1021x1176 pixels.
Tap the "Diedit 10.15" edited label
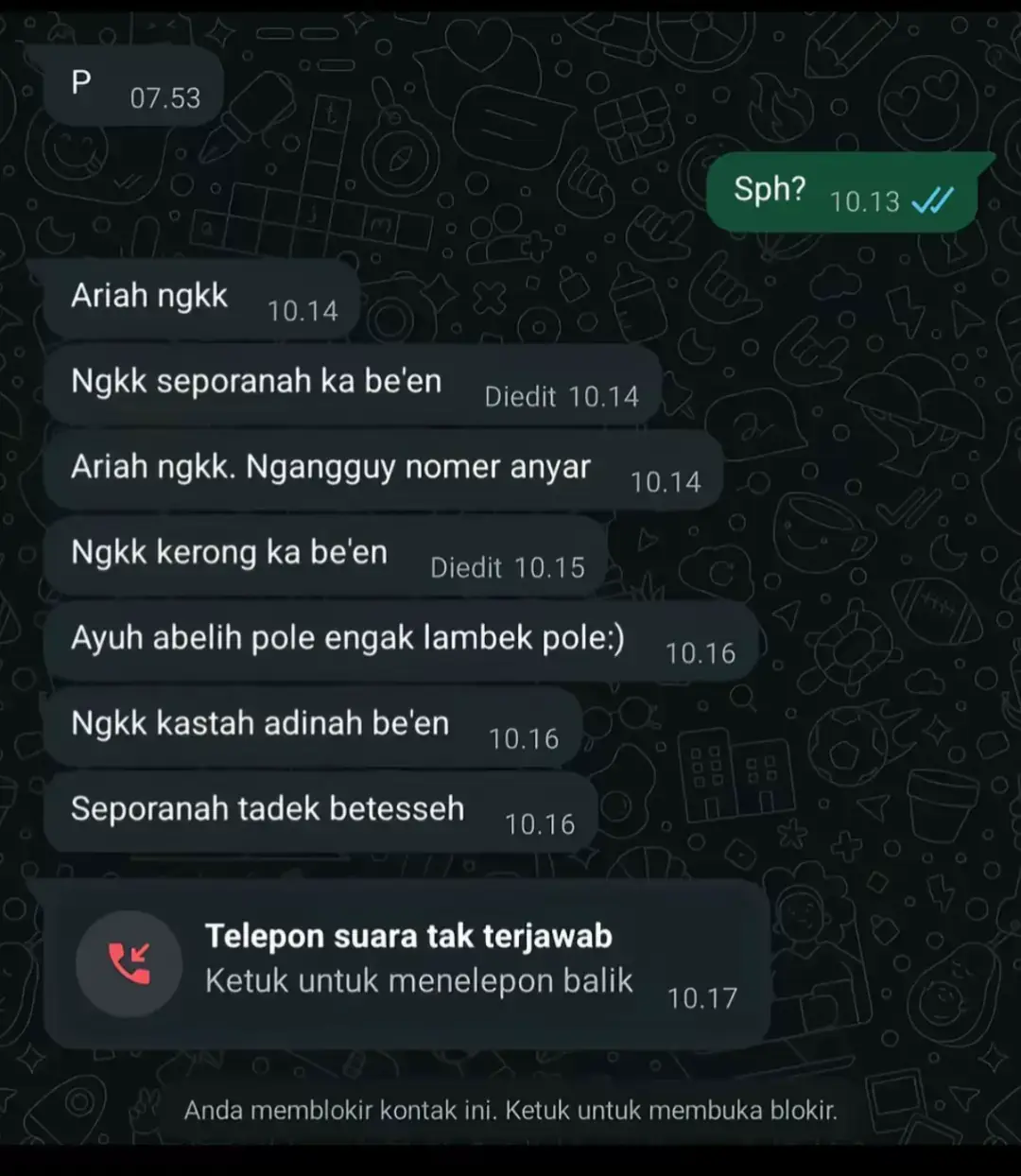pos(508,567)
